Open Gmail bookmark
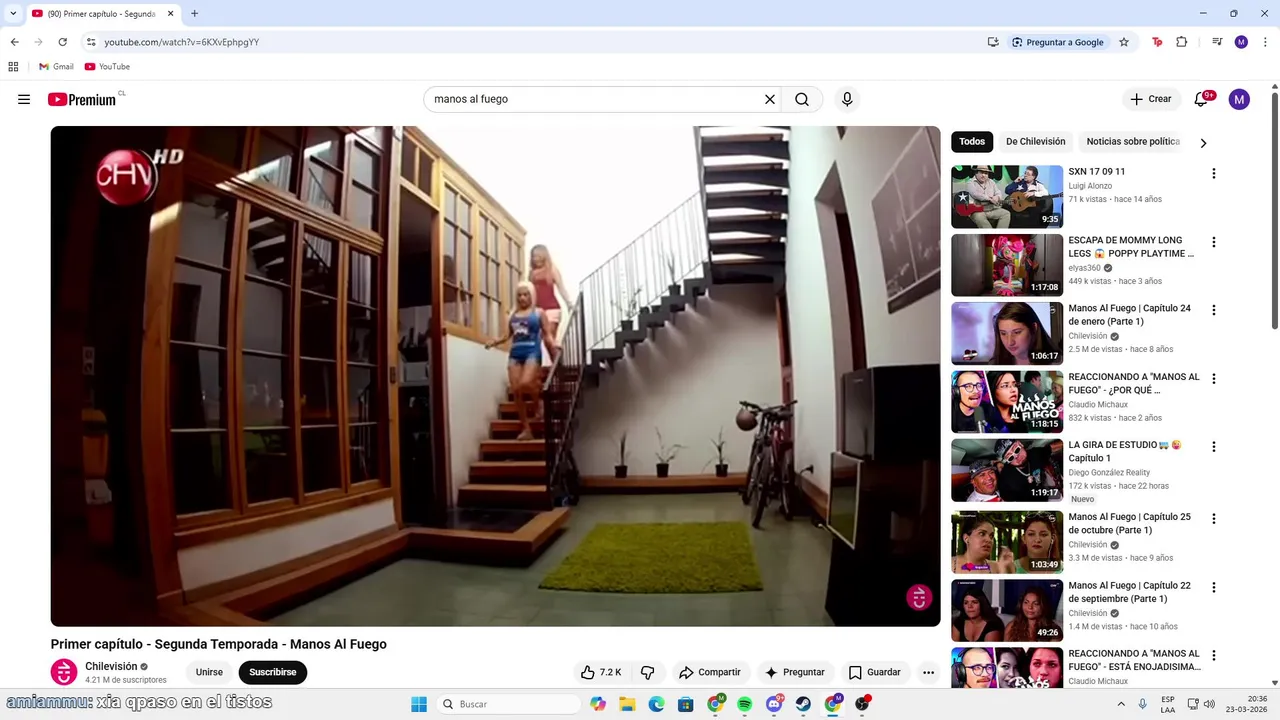The width and height of the screenshot is (1280, 720). (x=56, y=67)
